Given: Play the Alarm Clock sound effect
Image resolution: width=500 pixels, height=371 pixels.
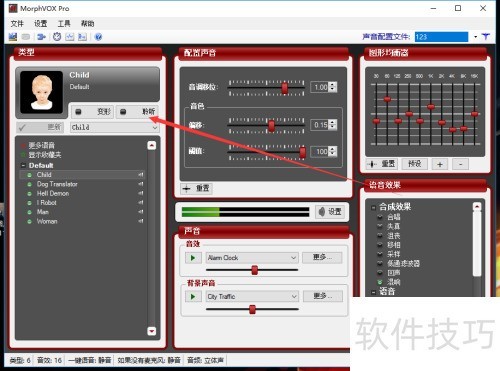Looking at the screenshot, I should [193, 258].
